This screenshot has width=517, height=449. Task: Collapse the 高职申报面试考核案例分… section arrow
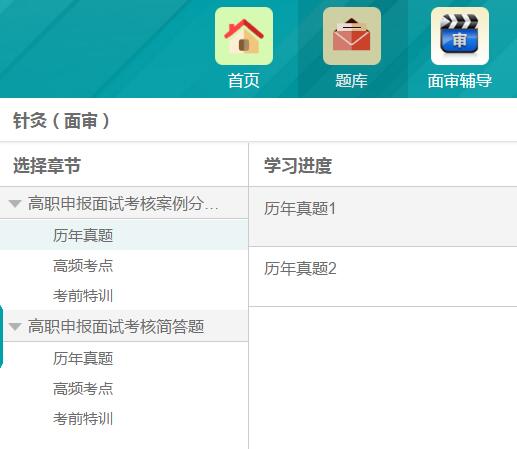coord(15,203)
